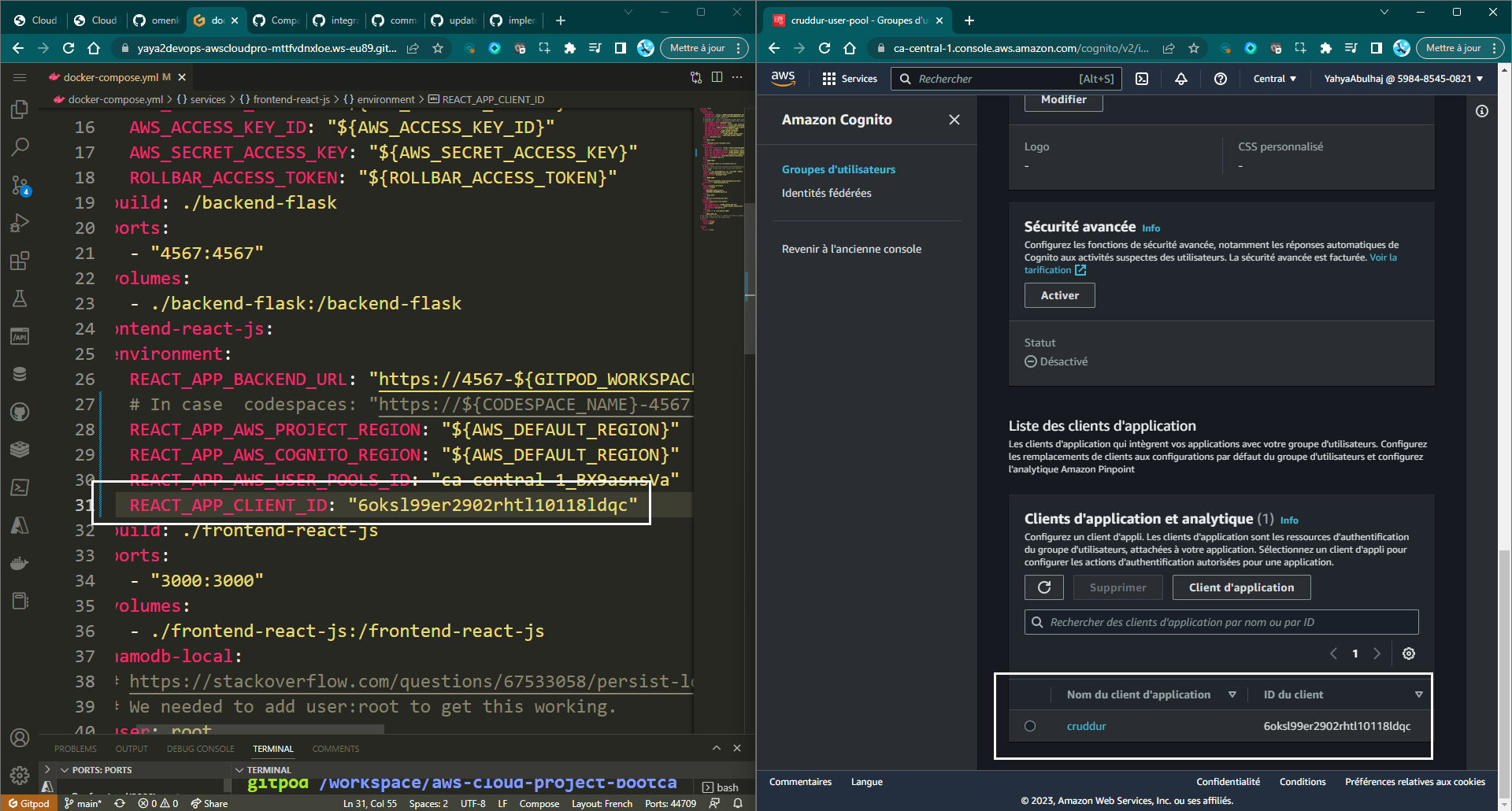Refresh the app clients list

[x=1044, y=587]
